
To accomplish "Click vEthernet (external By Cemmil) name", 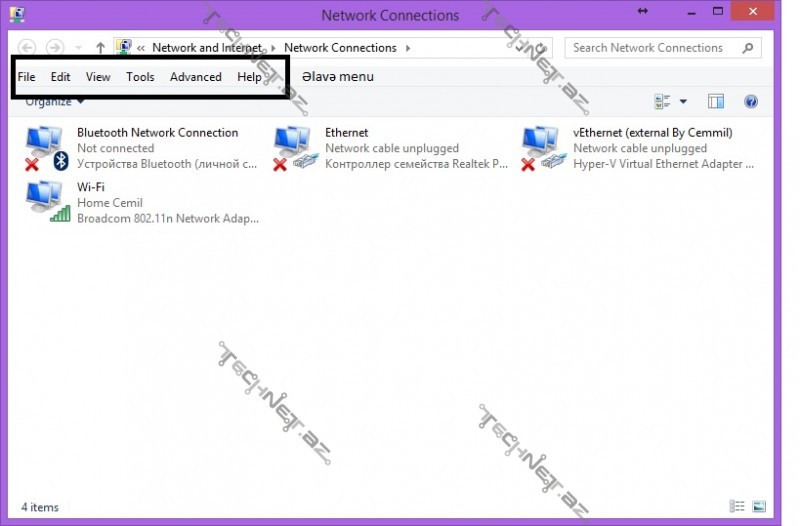I will (653, 133).
